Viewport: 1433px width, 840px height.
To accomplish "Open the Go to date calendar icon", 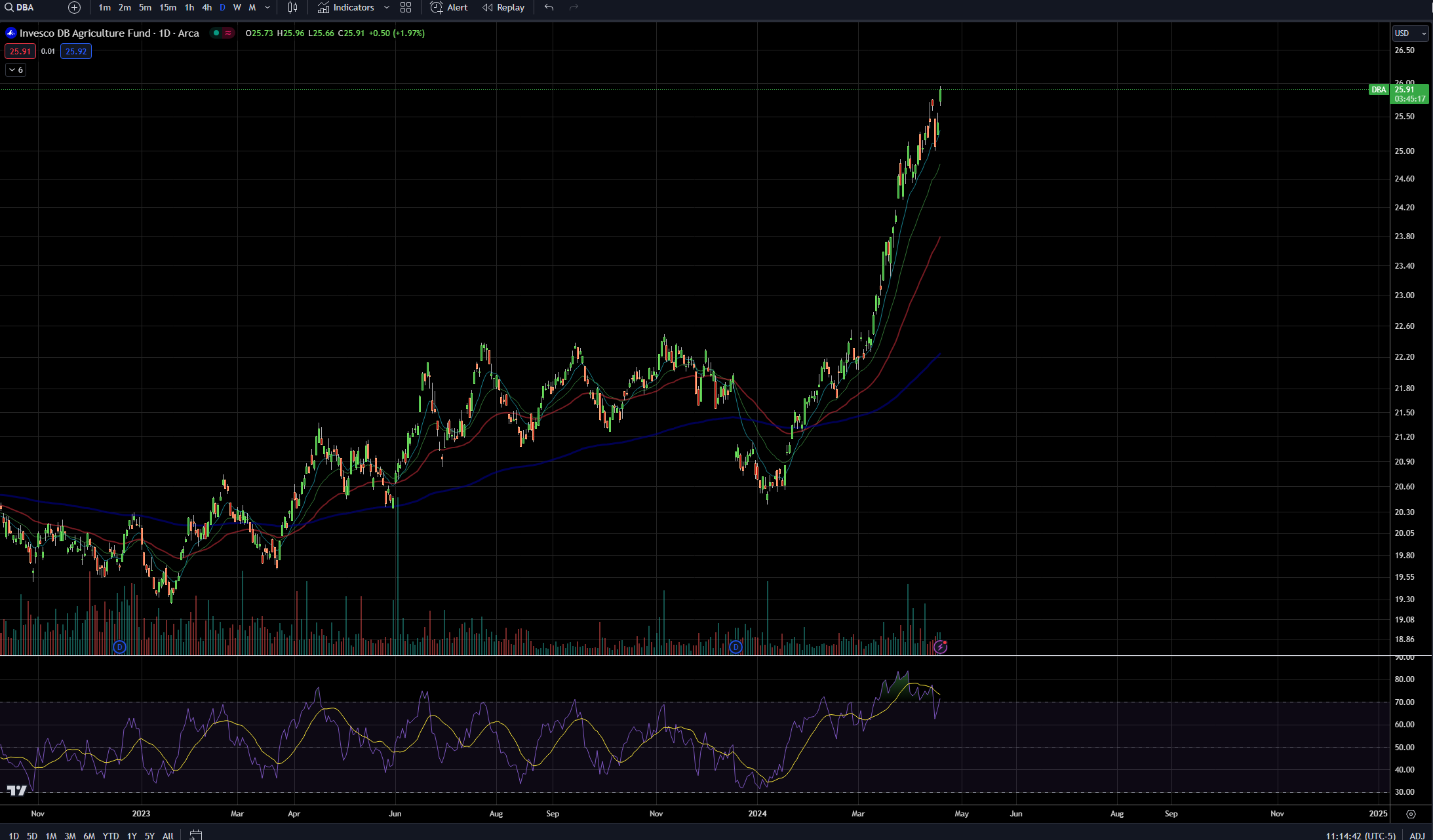I will pos(195,835).
